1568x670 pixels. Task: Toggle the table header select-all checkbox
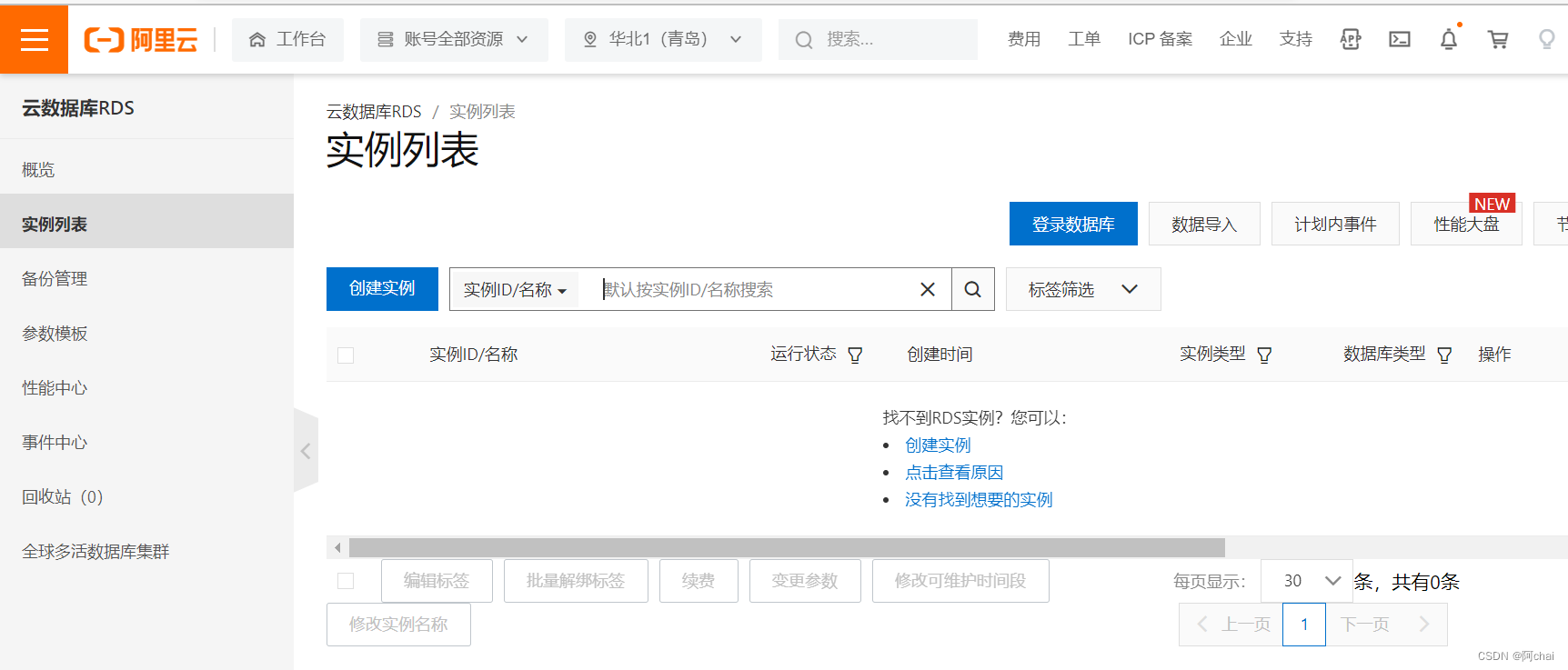pyautogui.click(x=346, y=355)
